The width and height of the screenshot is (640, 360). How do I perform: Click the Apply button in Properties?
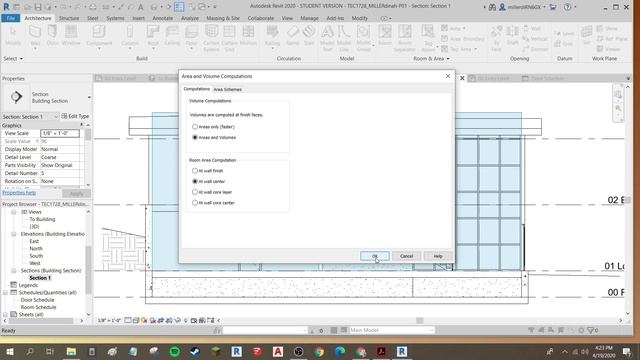76,193
